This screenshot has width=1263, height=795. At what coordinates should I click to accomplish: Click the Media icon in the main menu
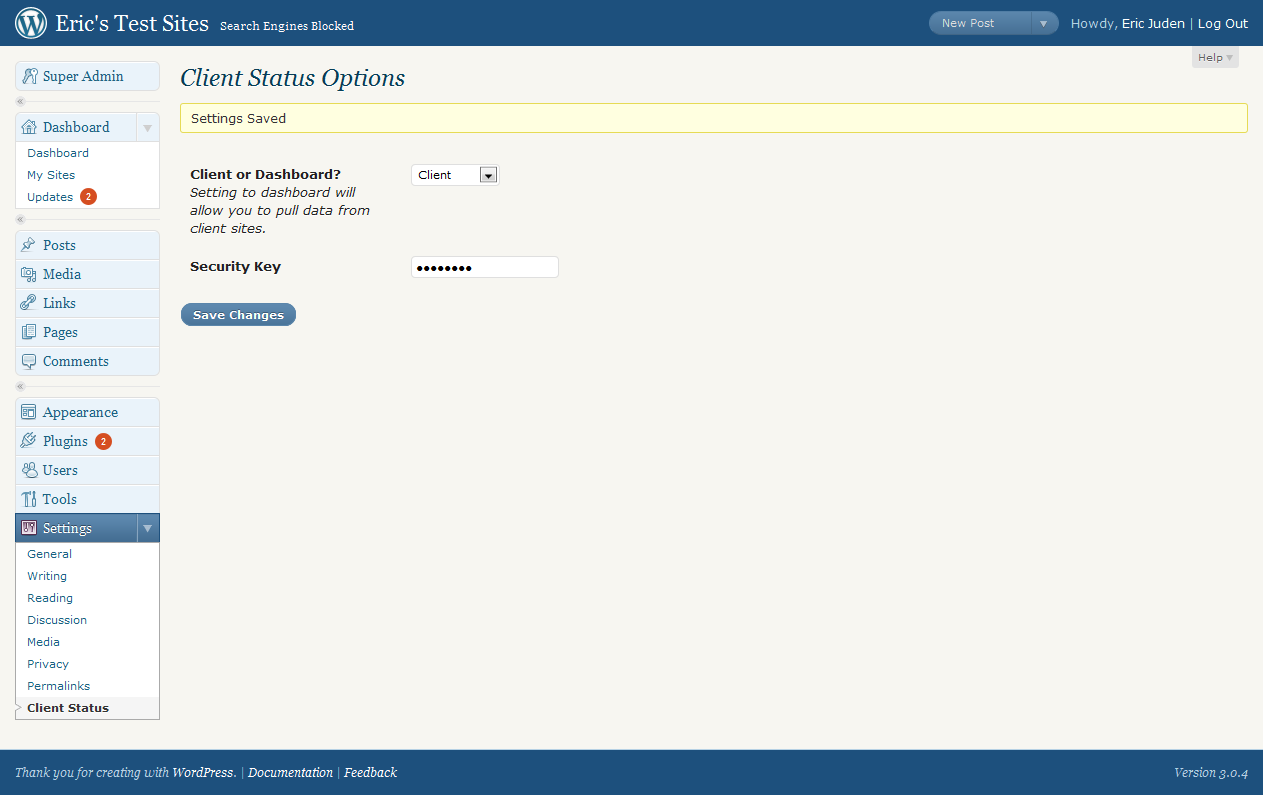tap(29, 274)
